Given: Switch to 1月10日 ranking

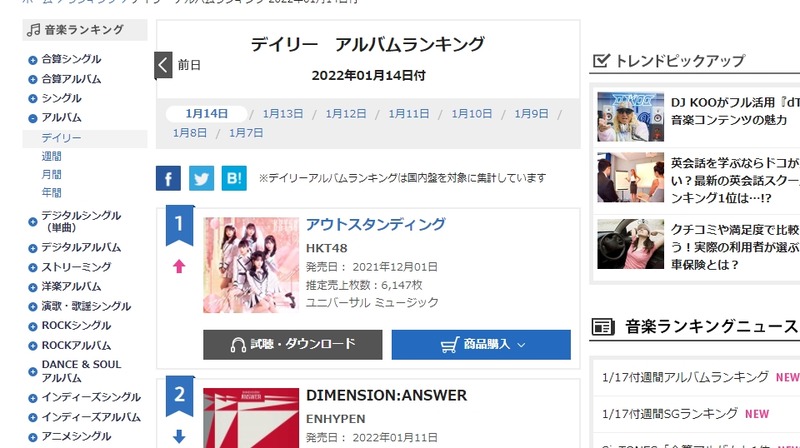Looking at the screenshot, I should (471, 114).
